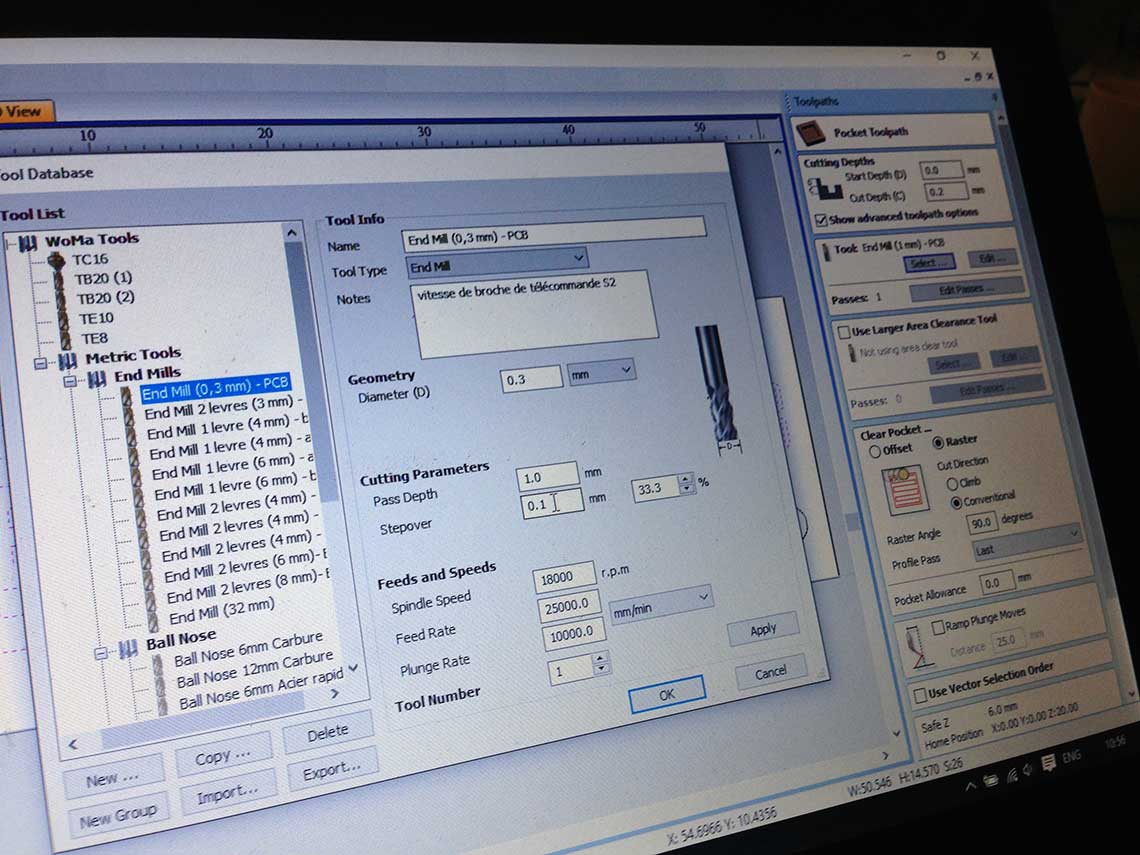1140x855 pixels.
Task: Click the Notes text area
Action: coord(533,313)
